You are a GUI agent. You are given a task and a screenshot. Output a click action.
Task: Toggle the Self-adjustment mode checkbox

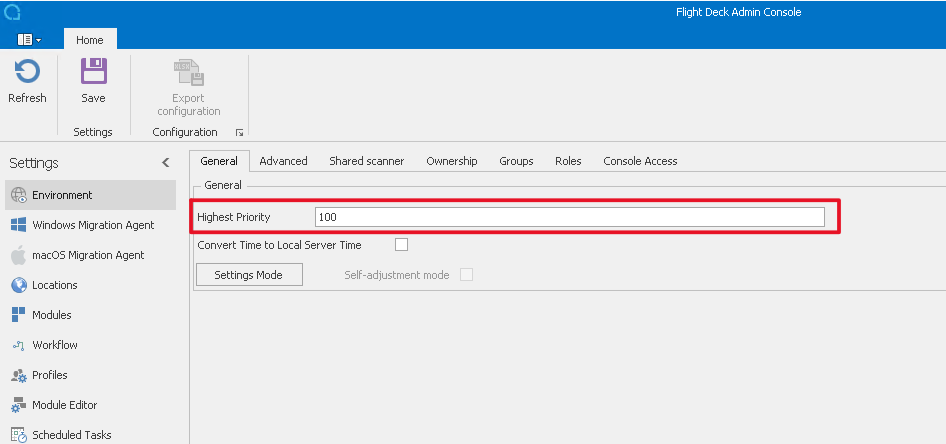(466, 275)
